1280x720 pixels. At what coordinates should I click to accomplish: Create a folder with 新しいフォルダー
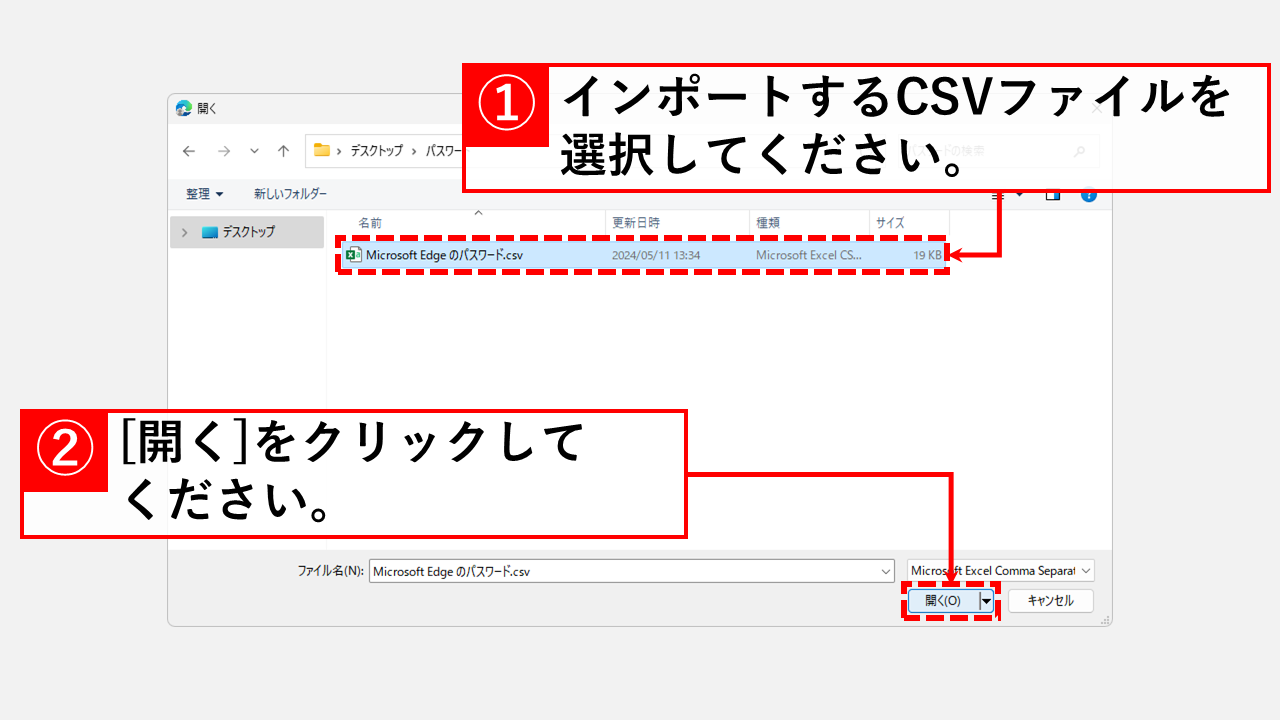click(290, 194)
